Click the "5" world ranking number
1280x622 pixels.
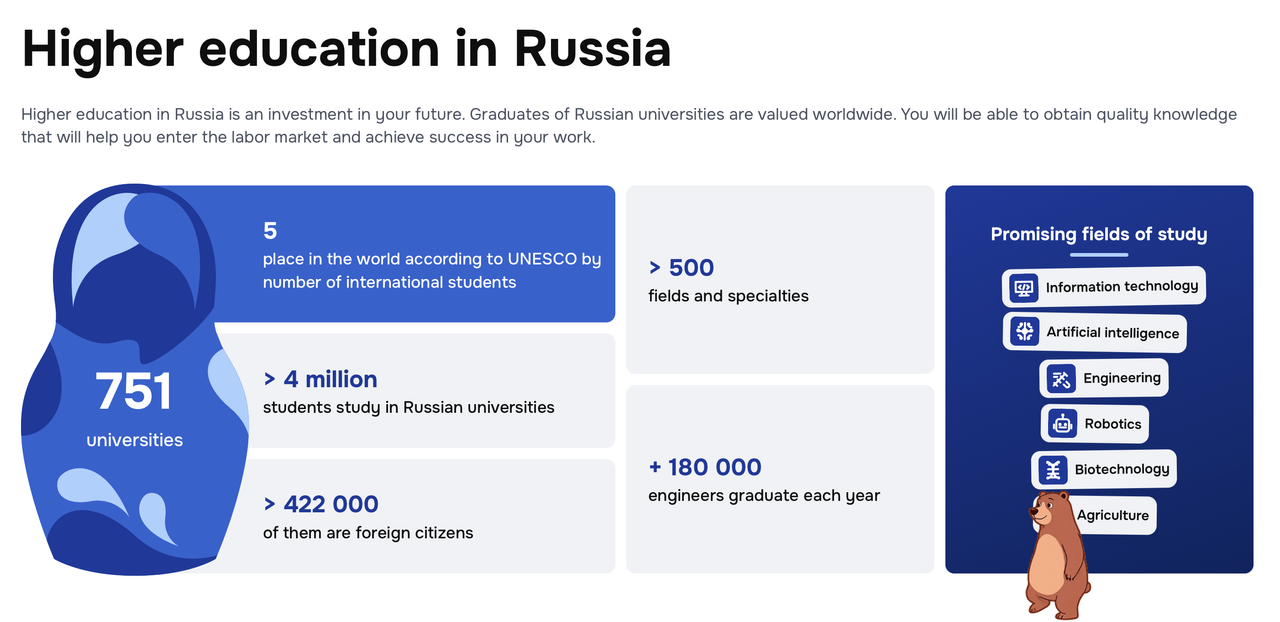click(x=270, y=231)
